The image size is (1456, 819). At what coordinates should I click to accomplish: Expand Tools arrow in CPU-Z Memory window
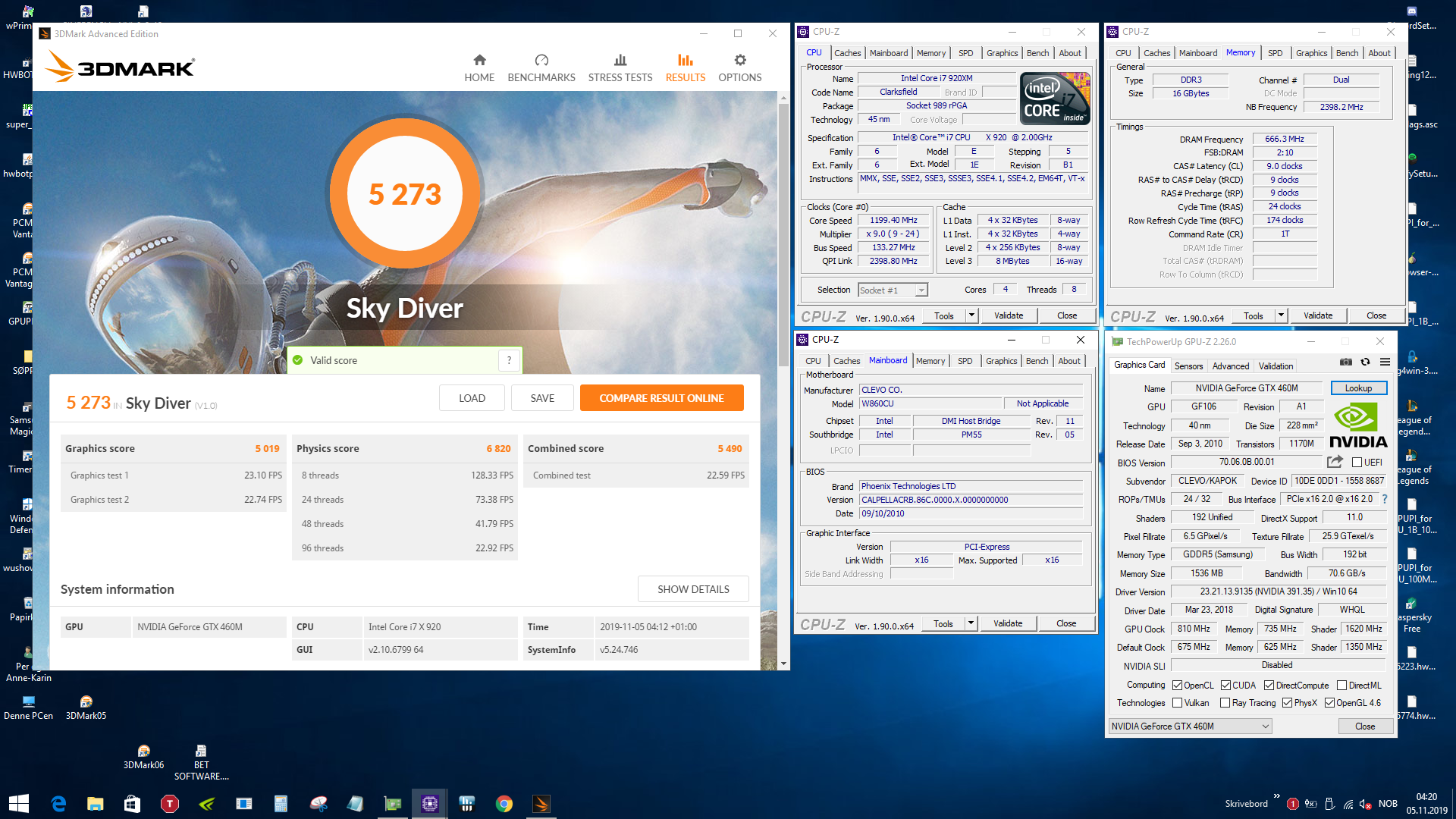pyautogui.click(x=1281, y=315)
